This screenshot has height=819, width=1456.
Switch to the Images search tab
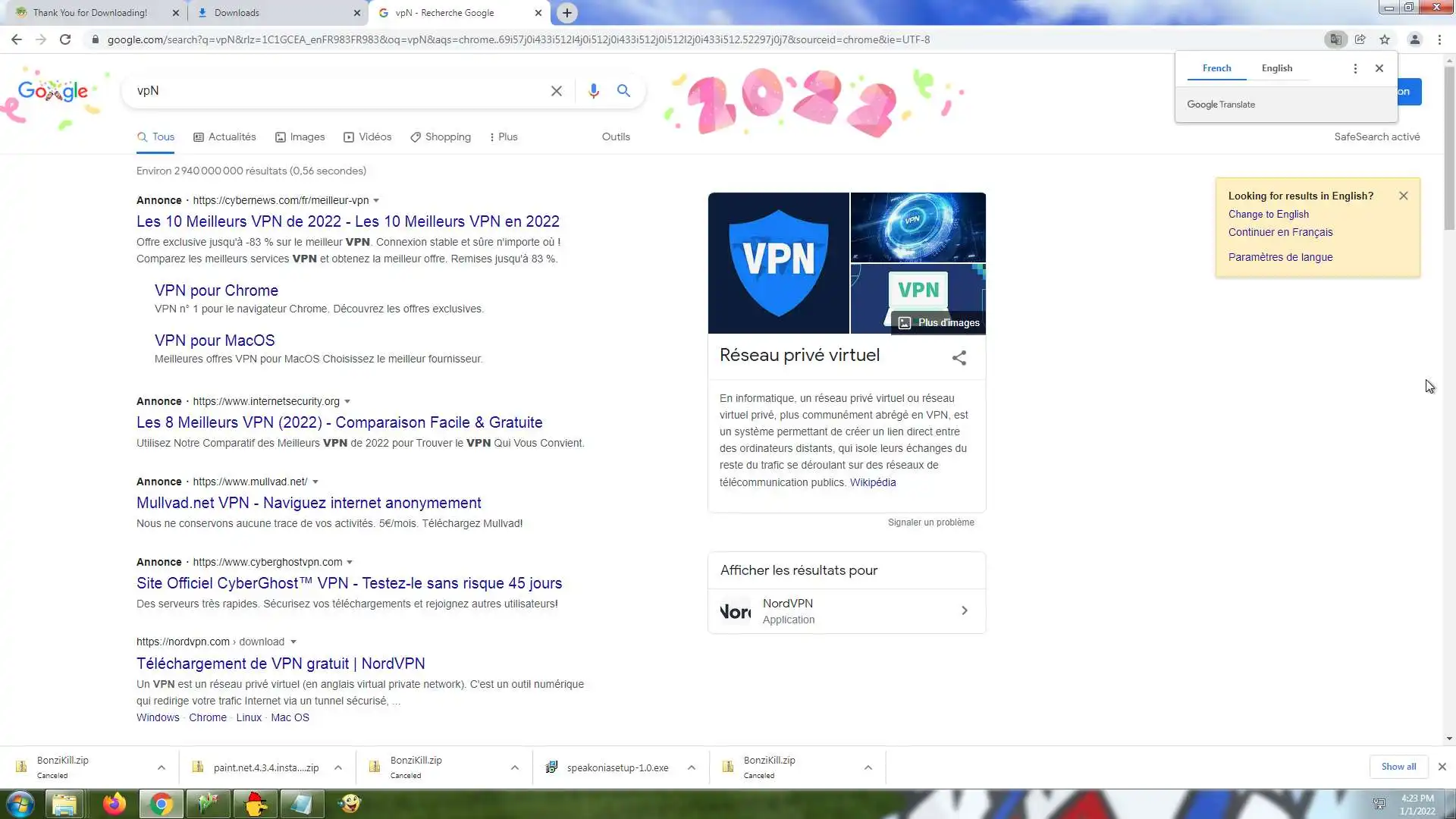coord(300,137)
